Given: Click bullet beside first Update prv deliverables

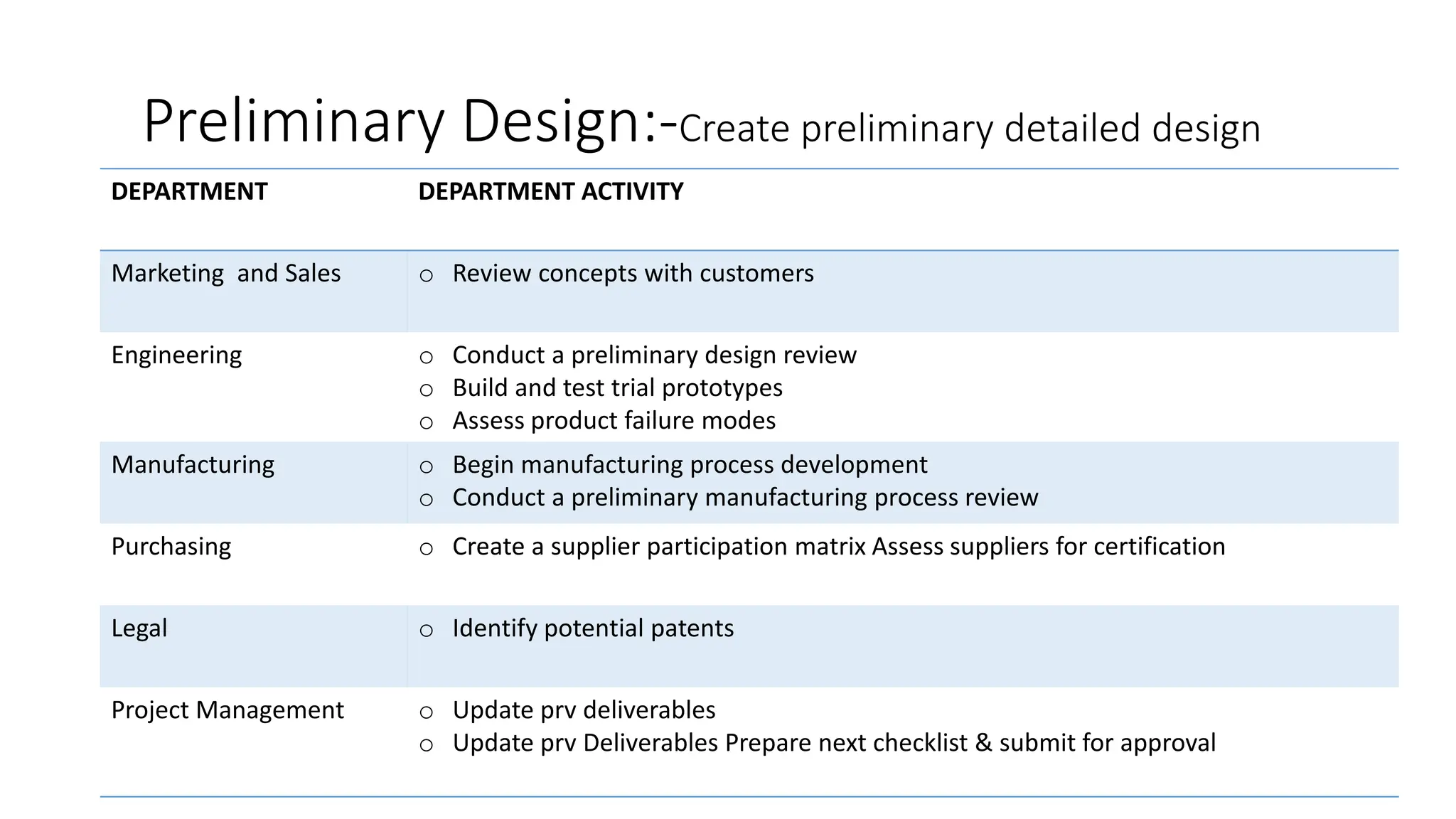Looking at the screenshot, I should point(426,712).
